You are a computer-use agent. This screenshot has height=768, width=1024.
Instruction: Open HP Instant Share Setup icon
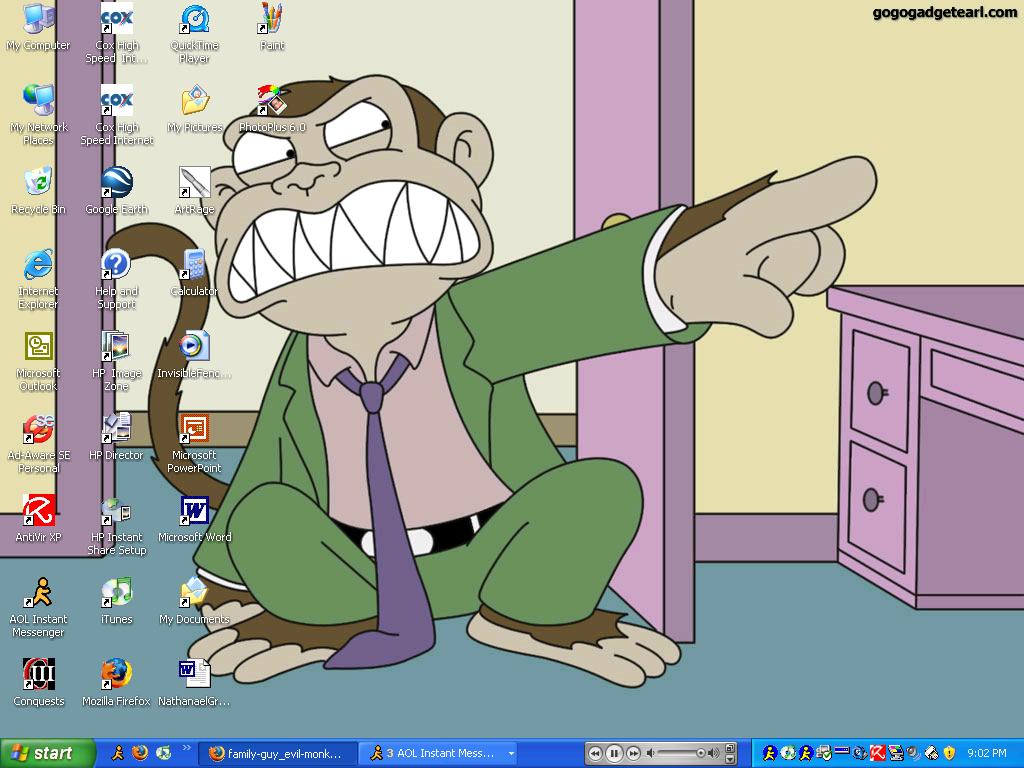[x=116, y=526]
